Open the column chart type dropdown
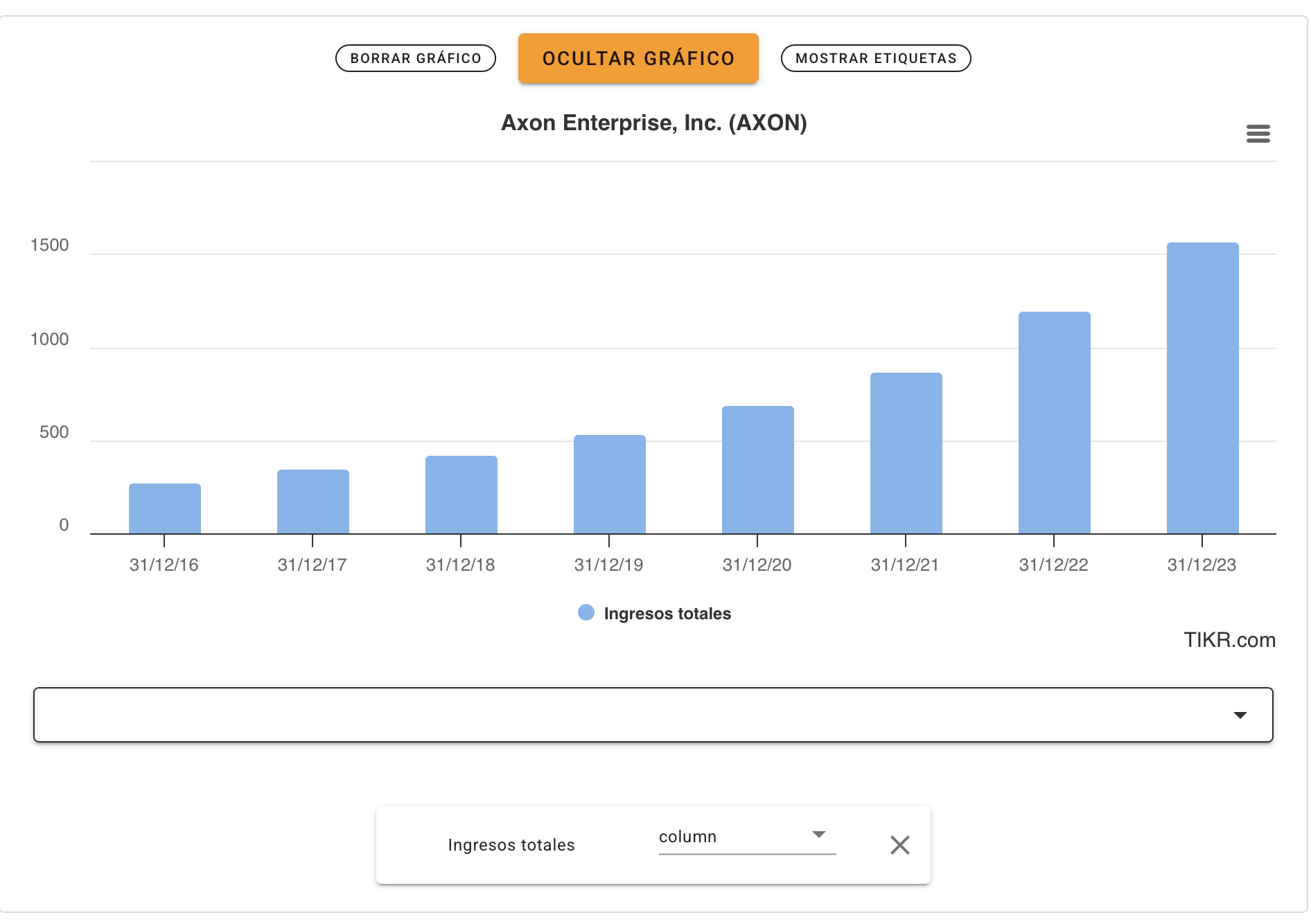Viewport: 1311px width, 924px height. [747, 837]
